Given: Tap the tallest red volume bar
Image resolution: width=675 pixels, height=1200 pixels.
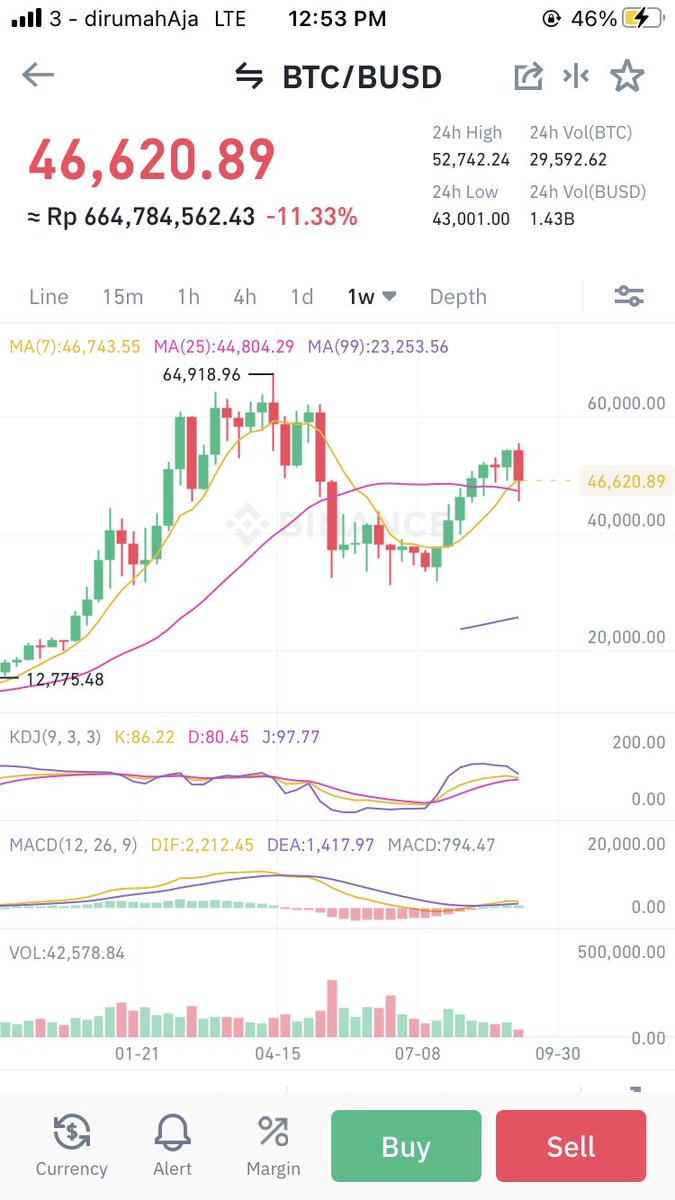Looking at the screenshot, I should pyautogui.click(x=332, y=1008).
